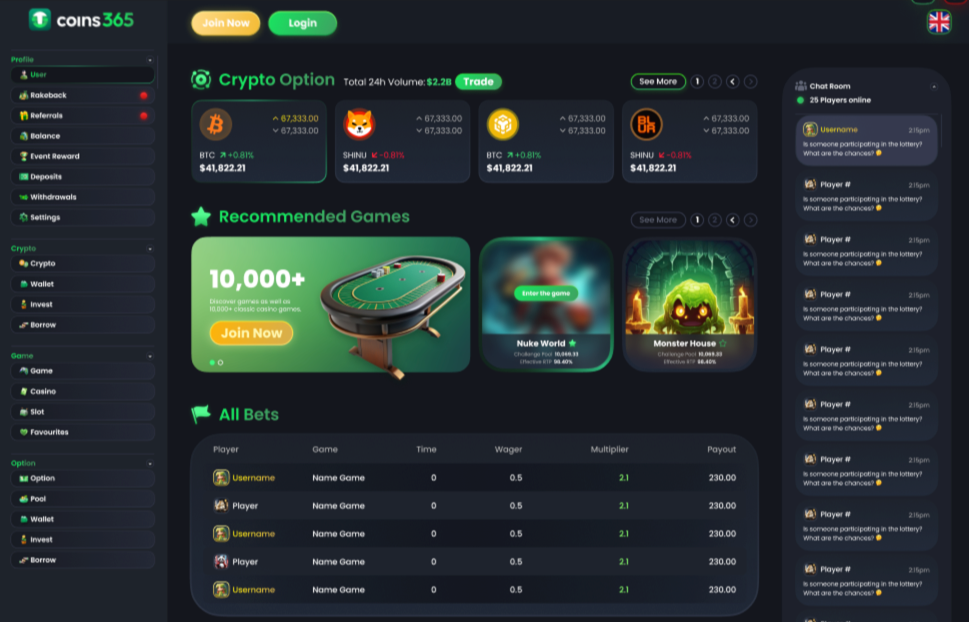Collapse the Crypto sidebar section
Viewport: 969px width, 622px height.
point(150,249)
